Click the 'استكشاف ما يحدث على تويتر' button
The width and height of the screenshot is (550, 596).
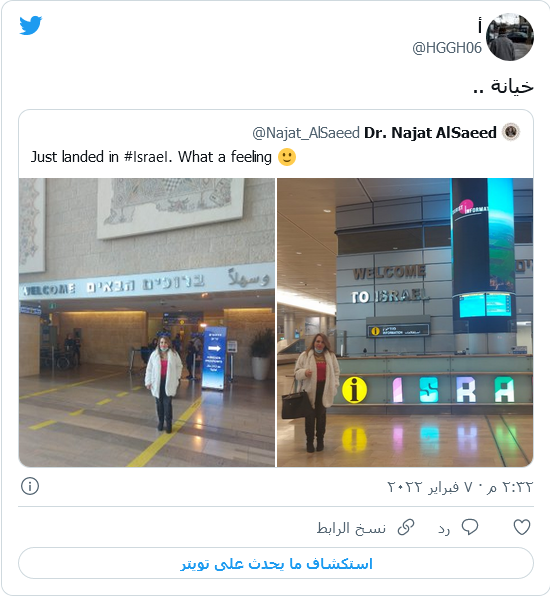[x=276, y=563]
